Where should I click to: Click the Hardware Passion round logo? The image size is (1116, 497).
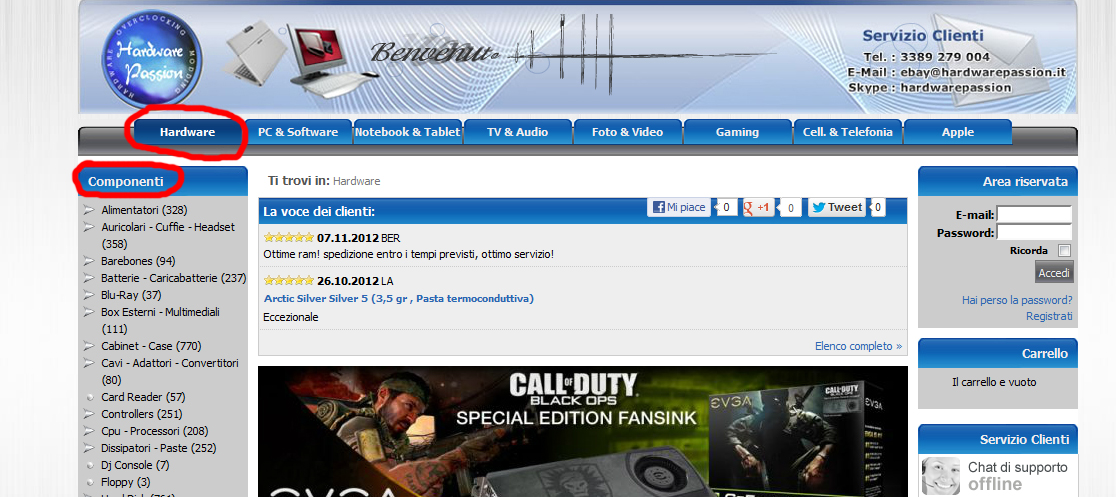click(x=151, y=59)
